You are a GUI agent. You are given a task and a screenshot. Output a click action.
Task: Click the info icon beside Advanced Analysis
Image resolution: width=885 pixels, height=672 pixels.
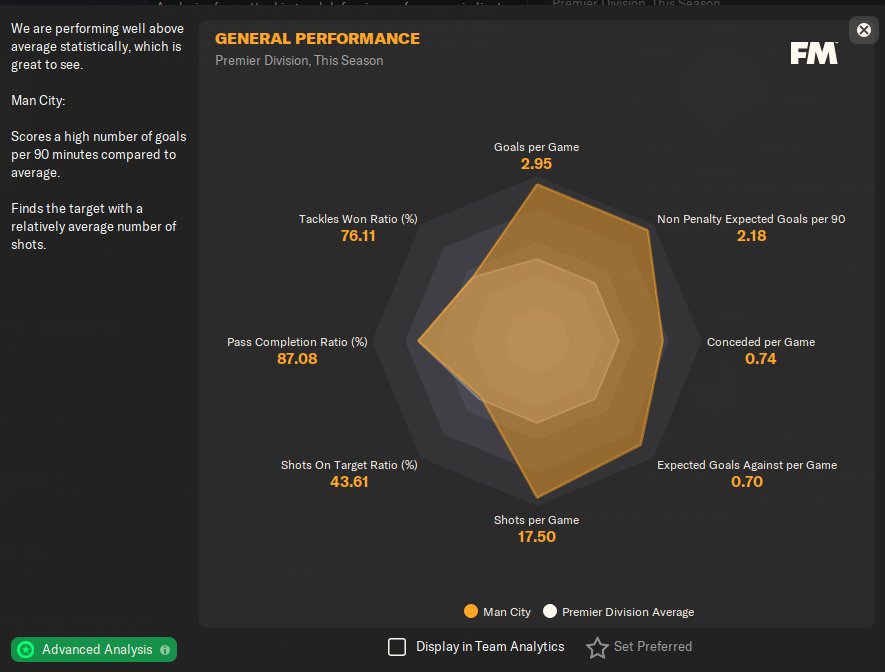(x=165, y=650)
